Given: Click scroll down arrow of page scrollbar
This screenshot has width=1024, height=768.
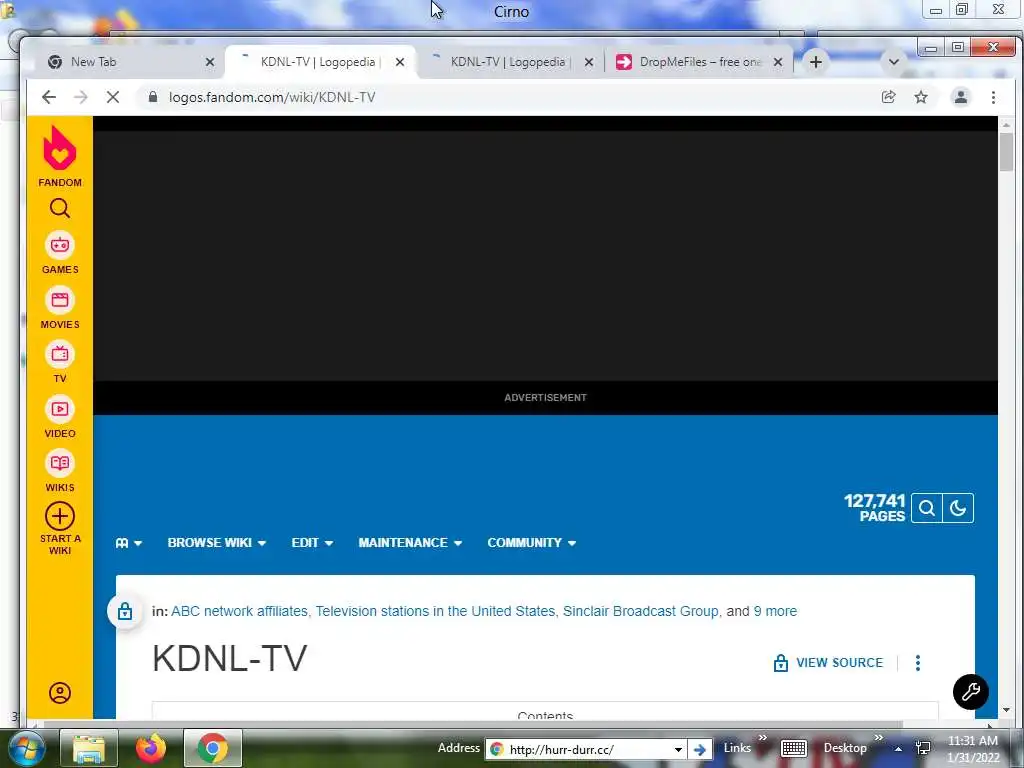Looking at the screenshot, I should tap(1006, 710).
